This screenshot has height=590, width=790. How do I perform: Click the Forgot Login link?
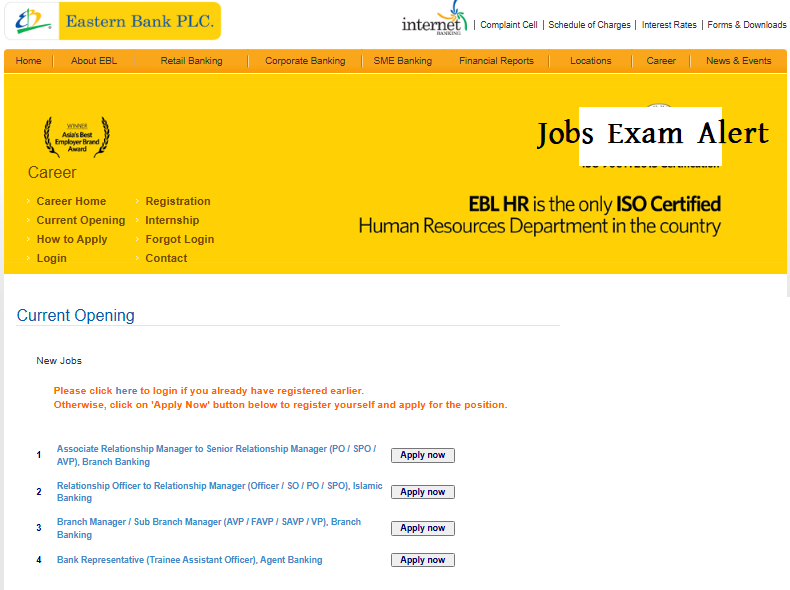tap(179, 239)
